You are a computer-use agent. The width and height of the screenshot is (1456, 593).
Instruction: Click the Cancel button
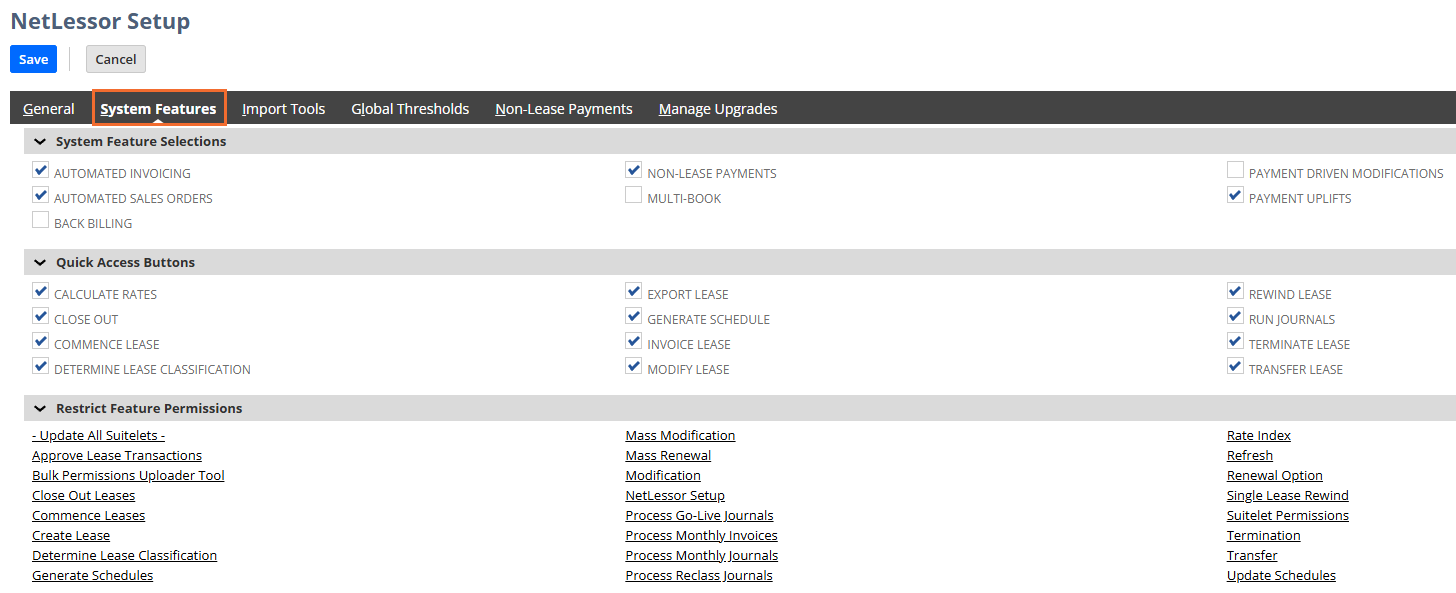[x=116, y=59]
